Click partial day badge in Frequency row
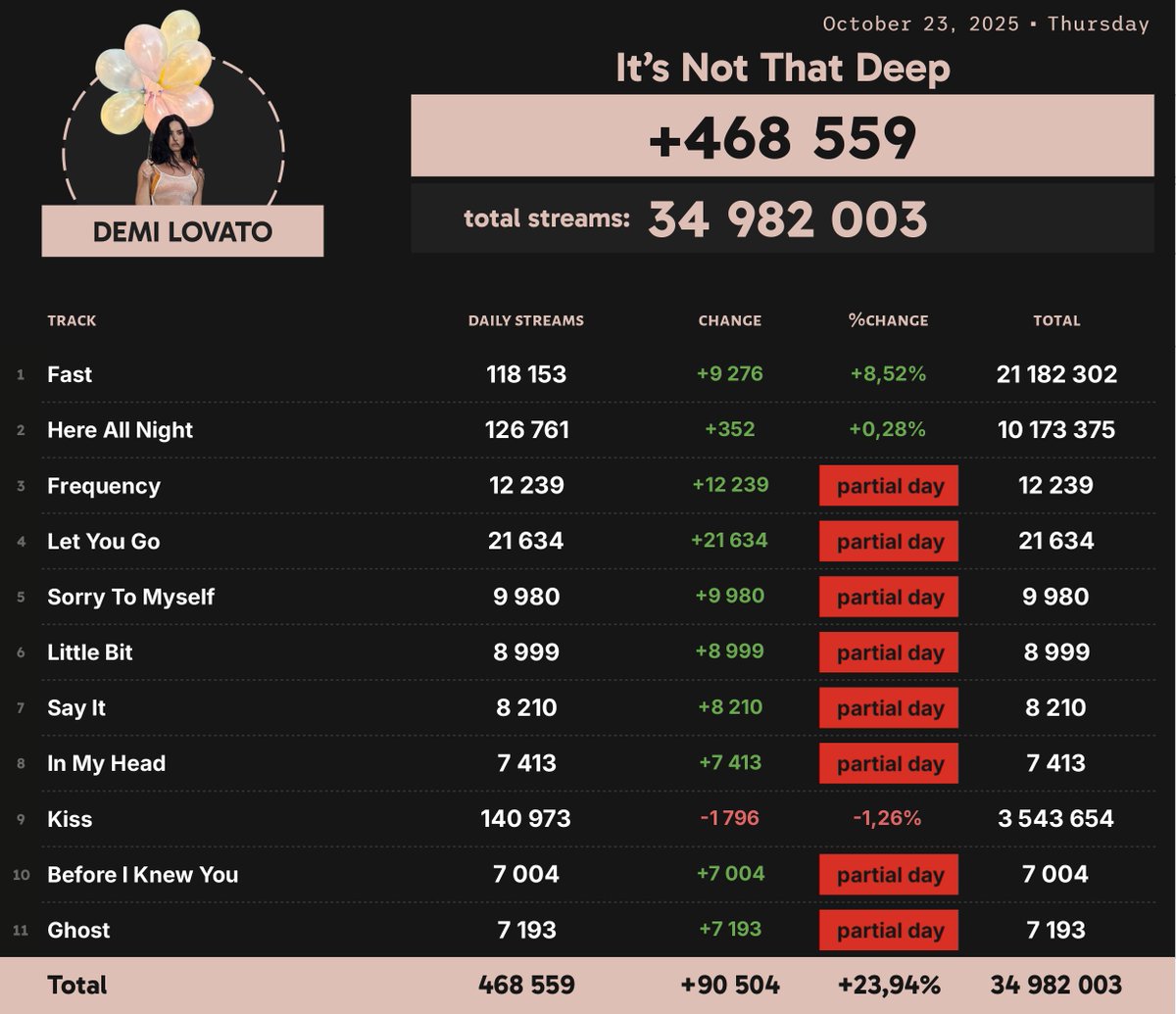 pos(889,486)
